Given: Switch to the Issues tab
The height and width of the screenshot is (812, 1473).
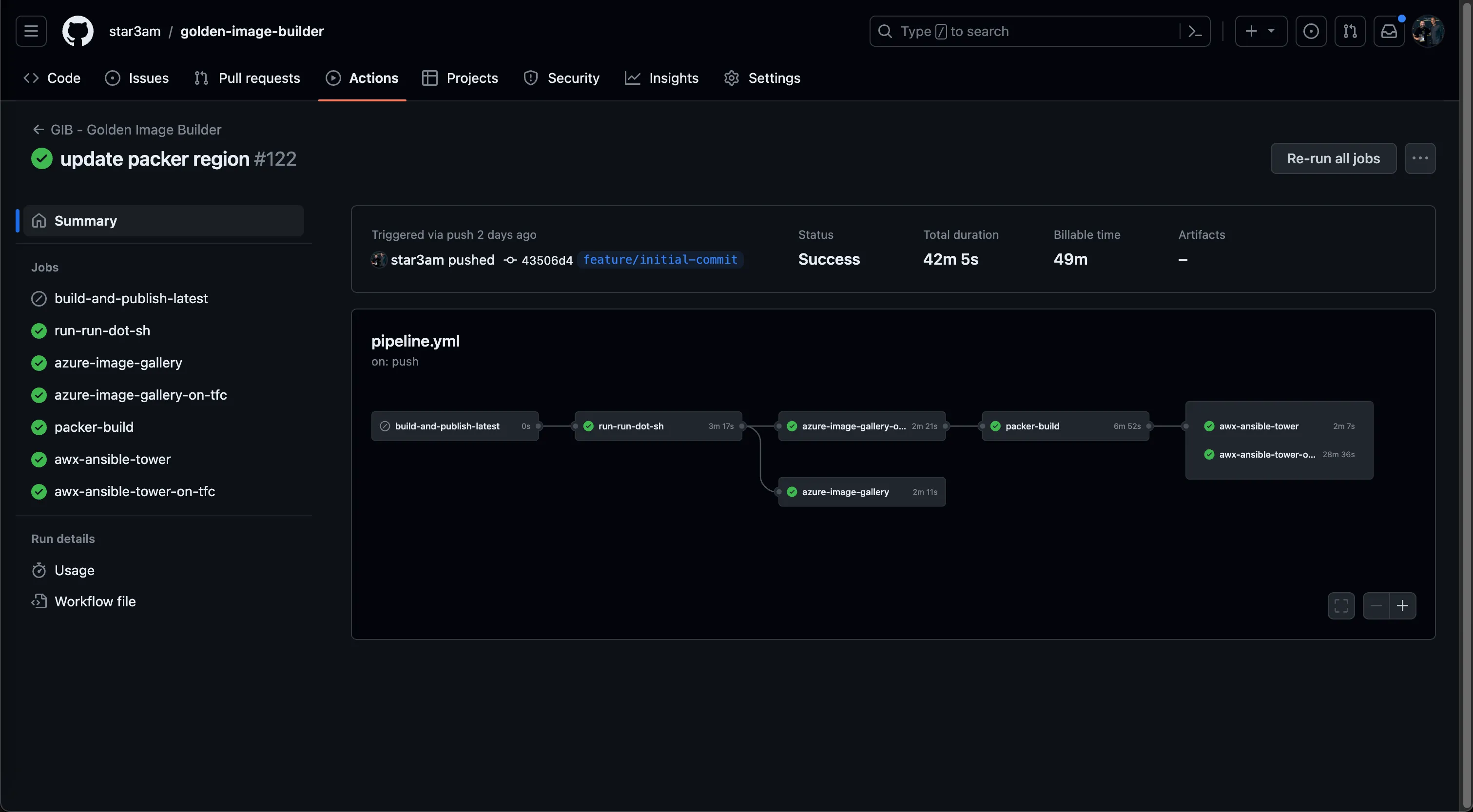Looking at the screenshot, I should [136, 78].
